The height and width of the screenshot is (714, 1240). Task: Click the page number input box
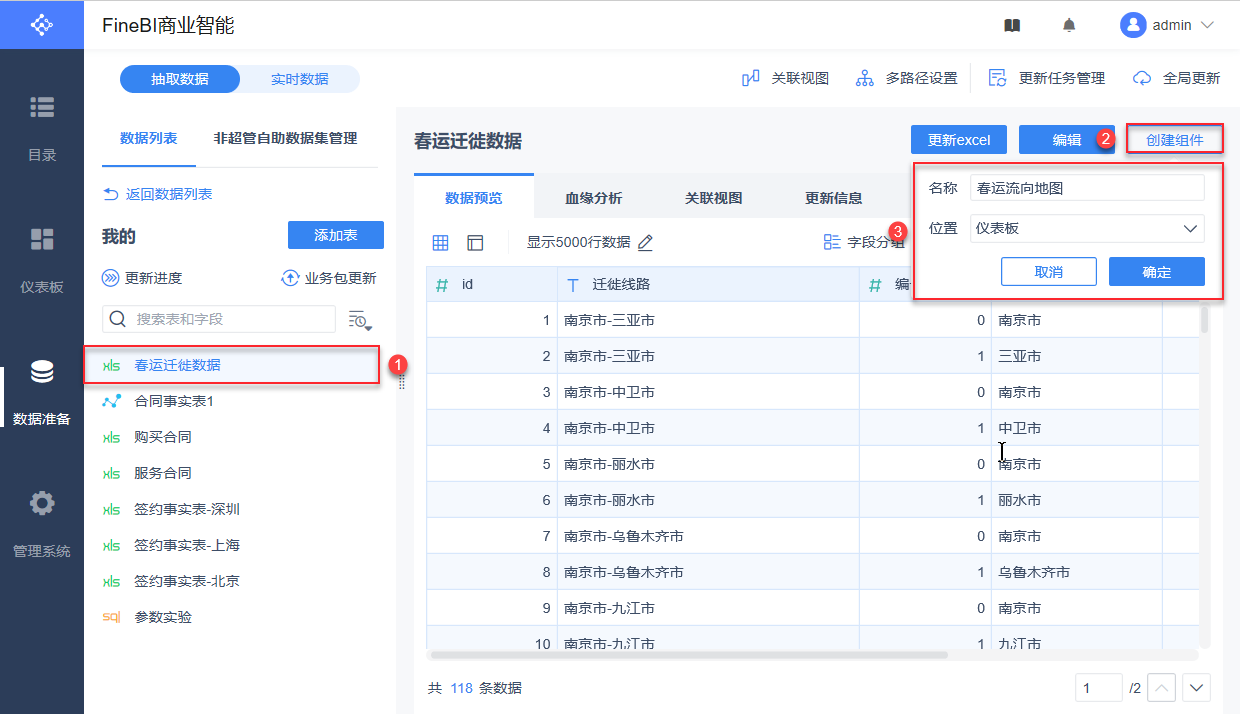[x=1099, y=688]
